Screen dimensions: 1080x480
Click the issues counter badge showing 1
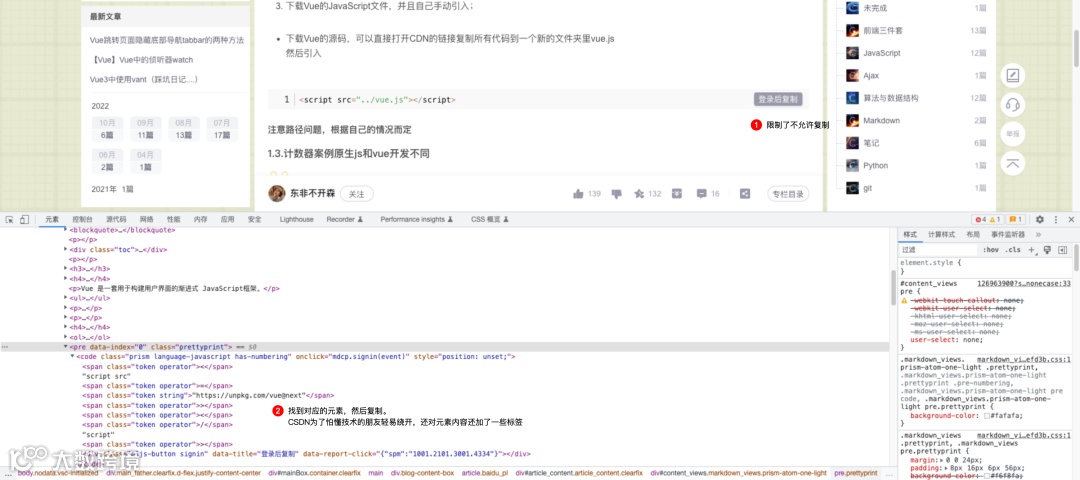(x=1016, y=219)
